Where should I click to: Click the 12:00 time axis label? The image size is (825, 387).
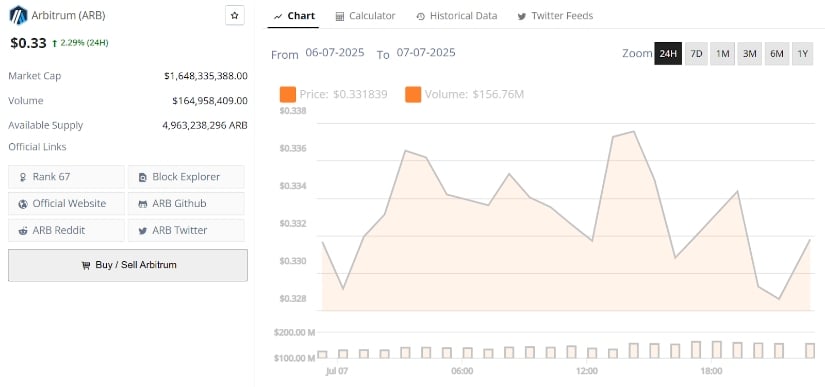[587, 371]
